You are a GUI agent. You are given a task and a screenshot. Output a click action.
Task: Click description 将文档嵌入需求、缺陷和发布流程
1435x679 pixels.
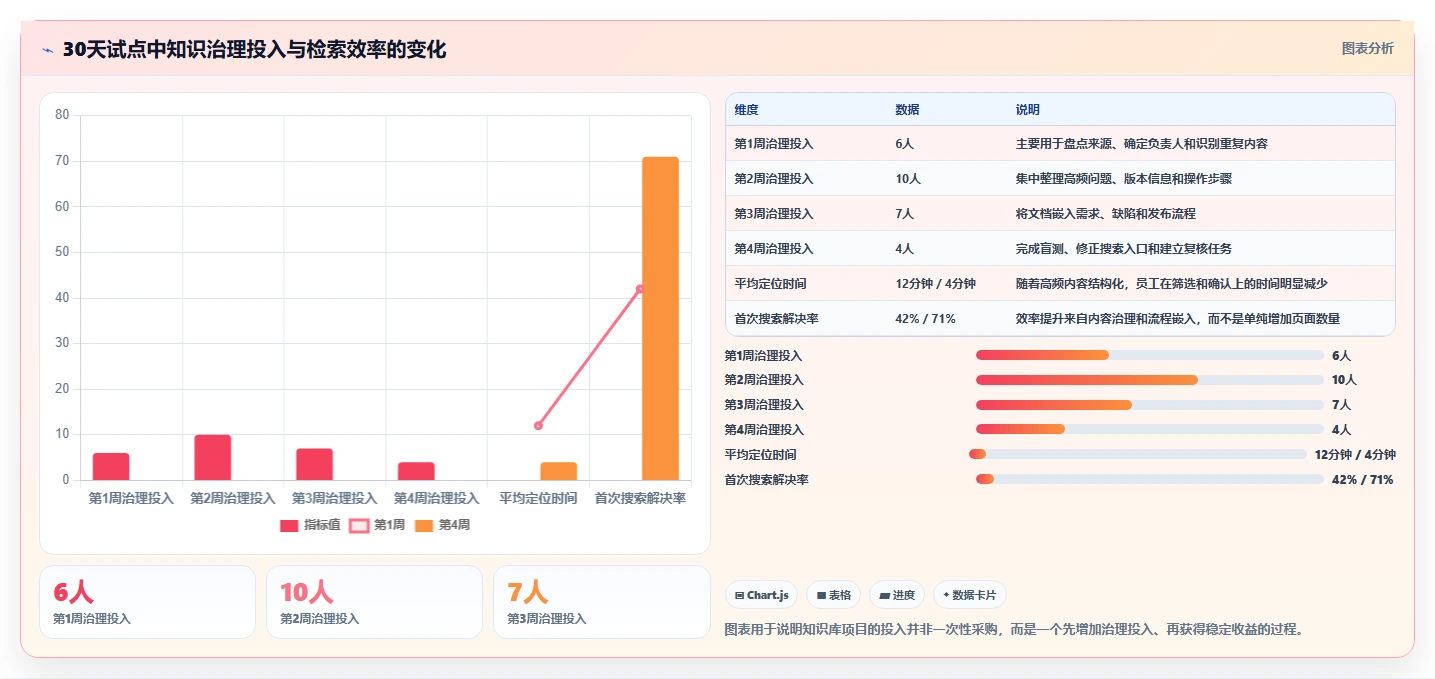(1105, 214)
